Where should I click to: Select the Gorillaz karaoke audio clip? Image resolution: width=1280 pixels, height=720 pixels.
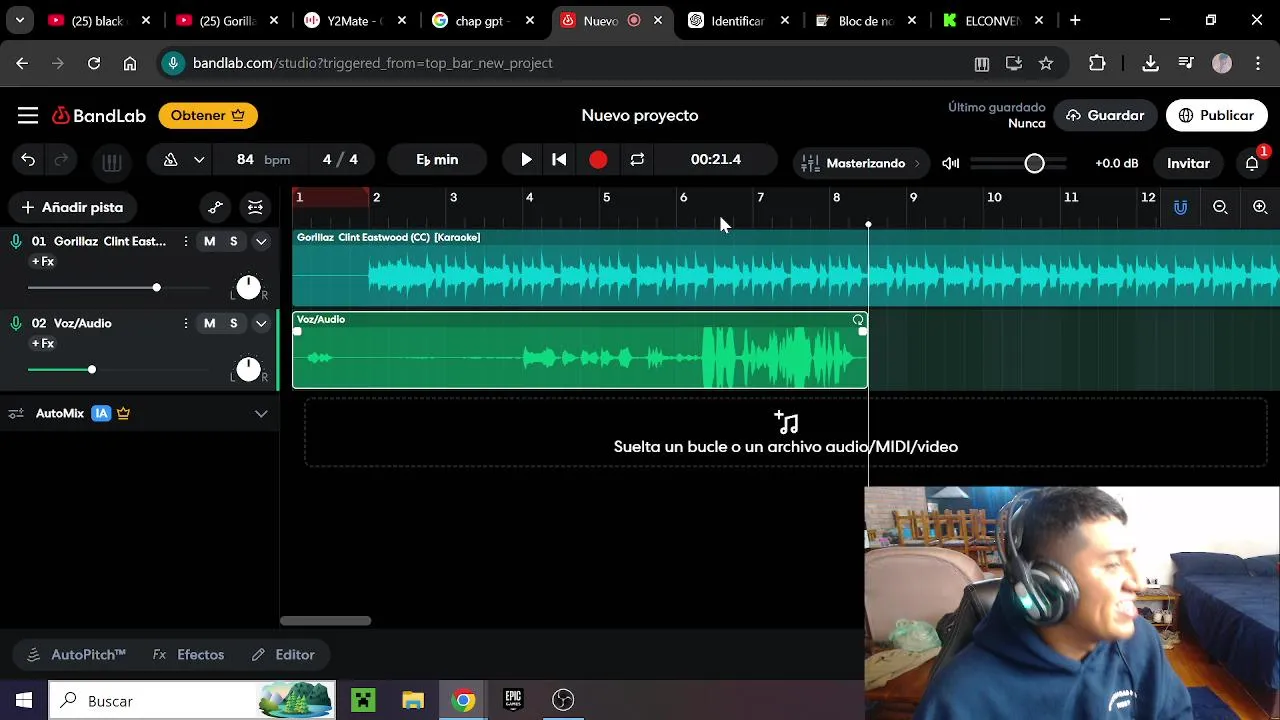click(786, 268)
